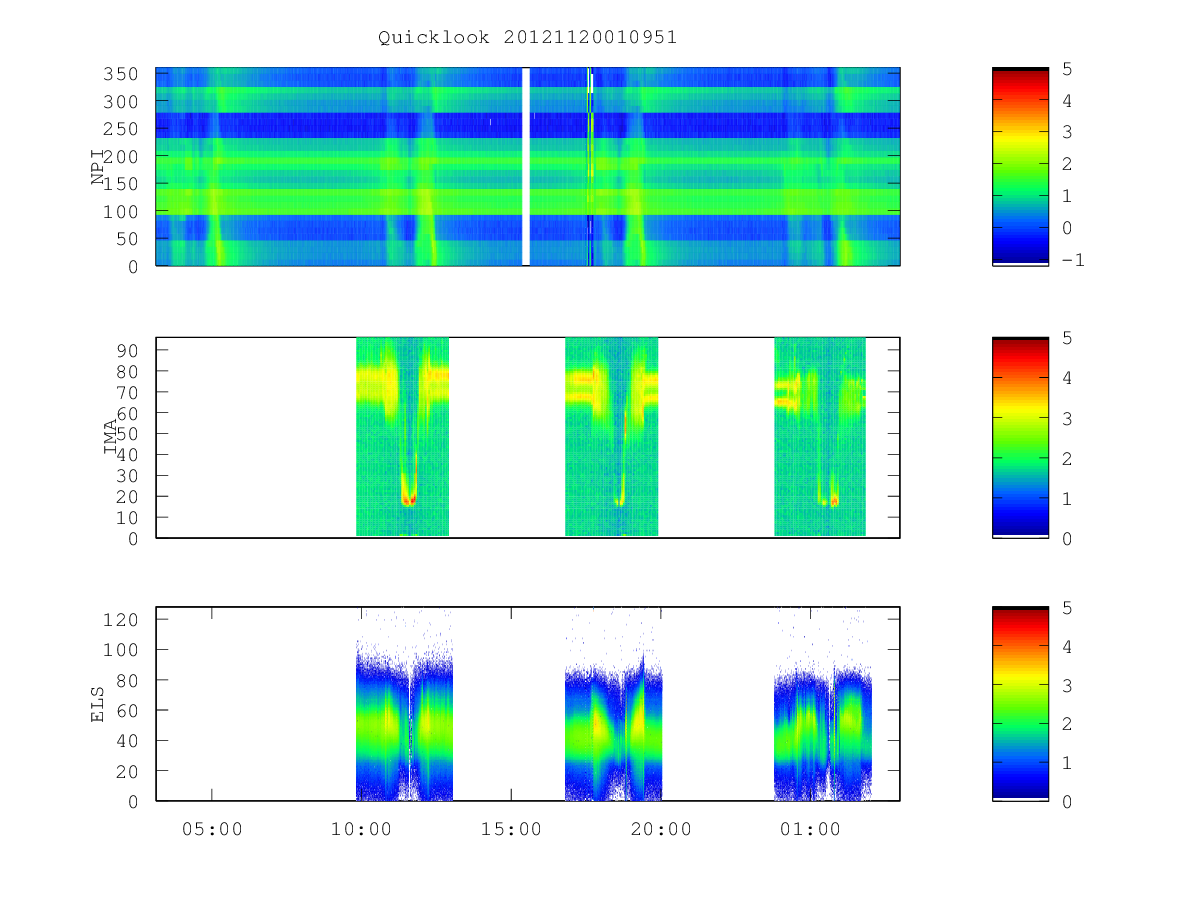The height and width of the screenshot is (900, 1200).
Task: Click the -1 label on NPI colorbar
Action: click(x=1072, y=260)
